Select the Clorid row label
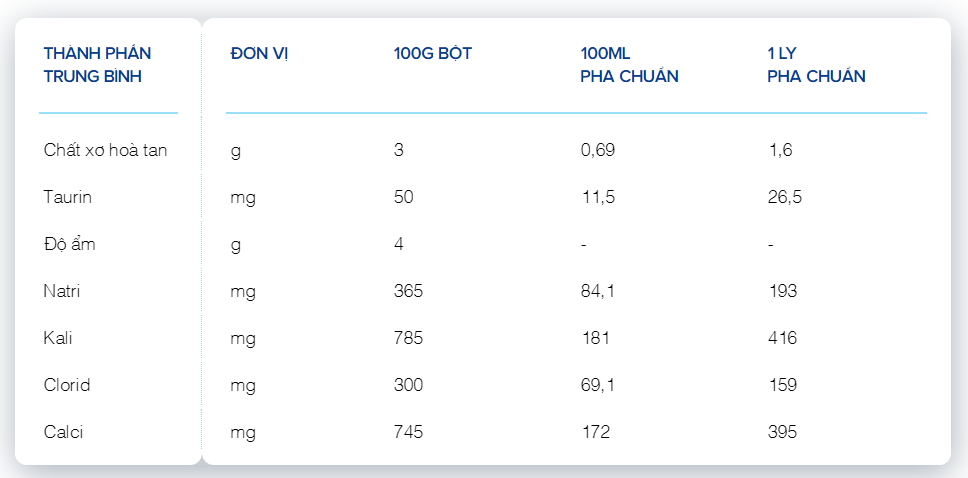Viewport: 968px width, 478px height. 67,385
